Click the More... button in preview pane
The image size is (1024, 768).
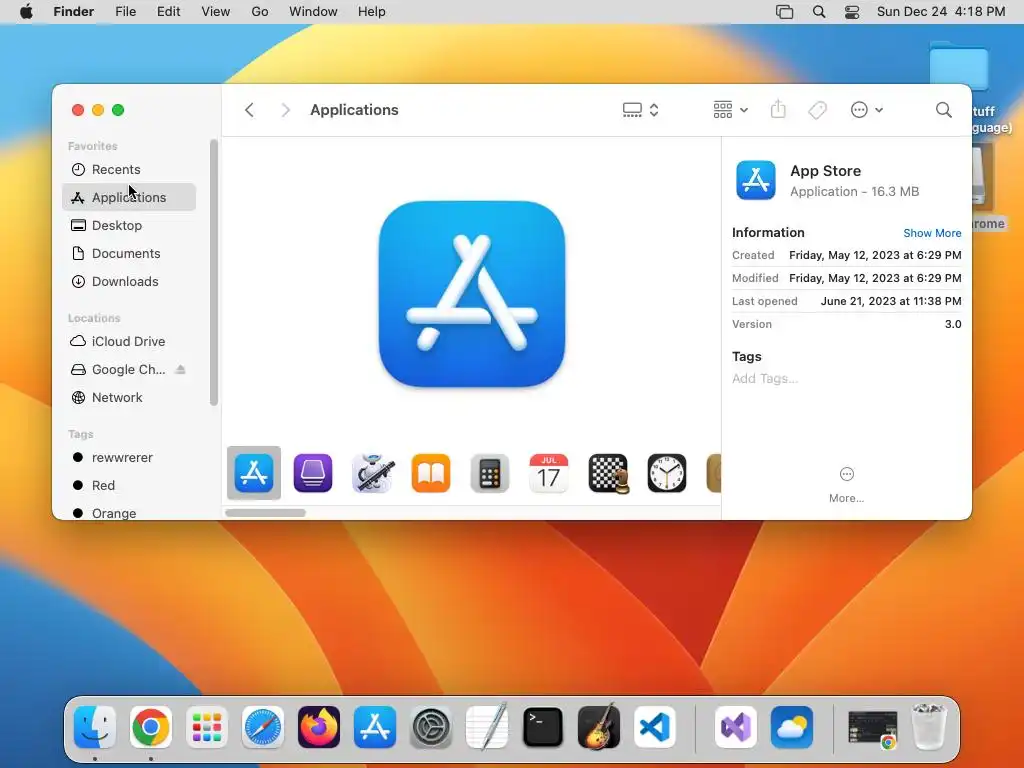pos(846,485)
